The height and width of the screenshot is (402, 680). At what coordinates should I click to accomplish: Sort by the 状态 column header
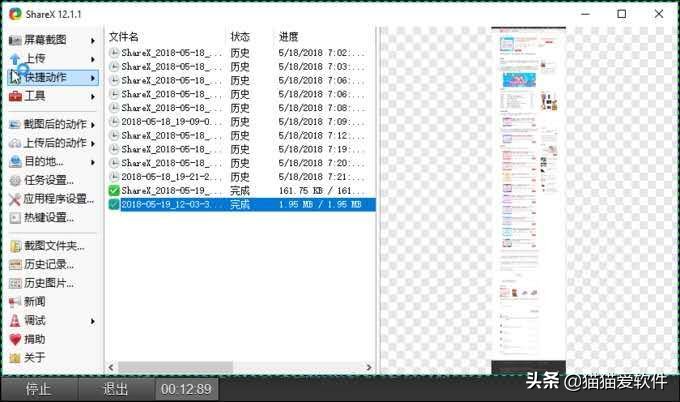[240, 37]
